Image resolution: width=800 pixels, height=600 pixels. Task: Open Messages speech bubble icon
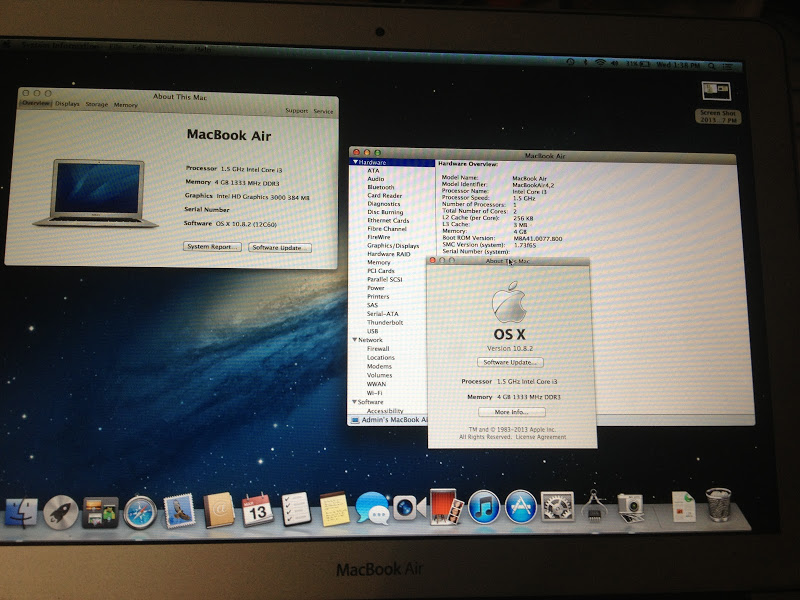pyautogui.click(x=373, y=508)
